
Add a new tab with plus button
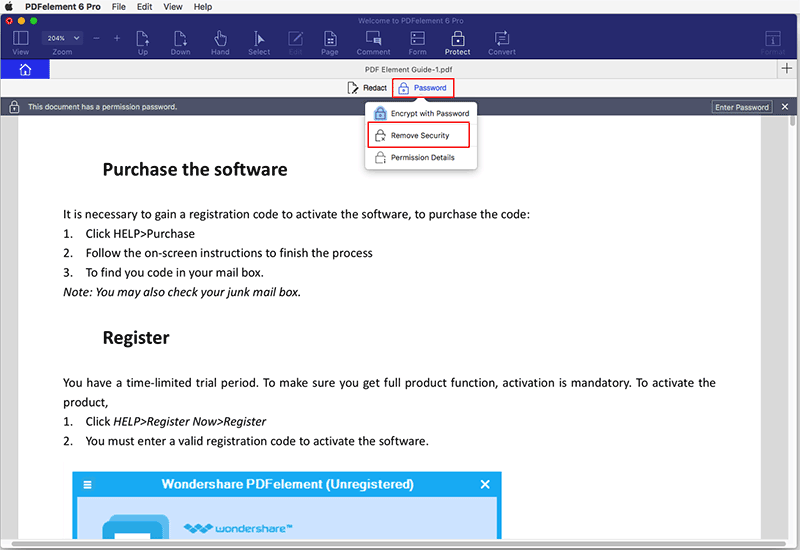click(787, 68)
